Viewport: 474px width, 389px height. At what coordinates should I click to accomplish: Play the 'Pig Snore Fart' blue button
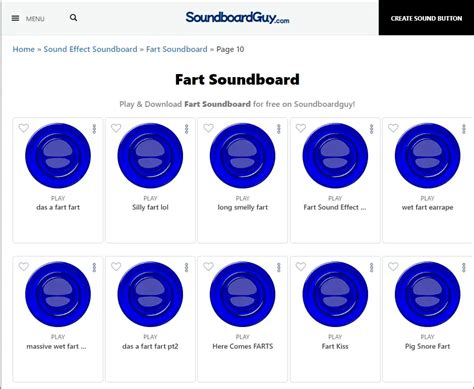(428, 294)
